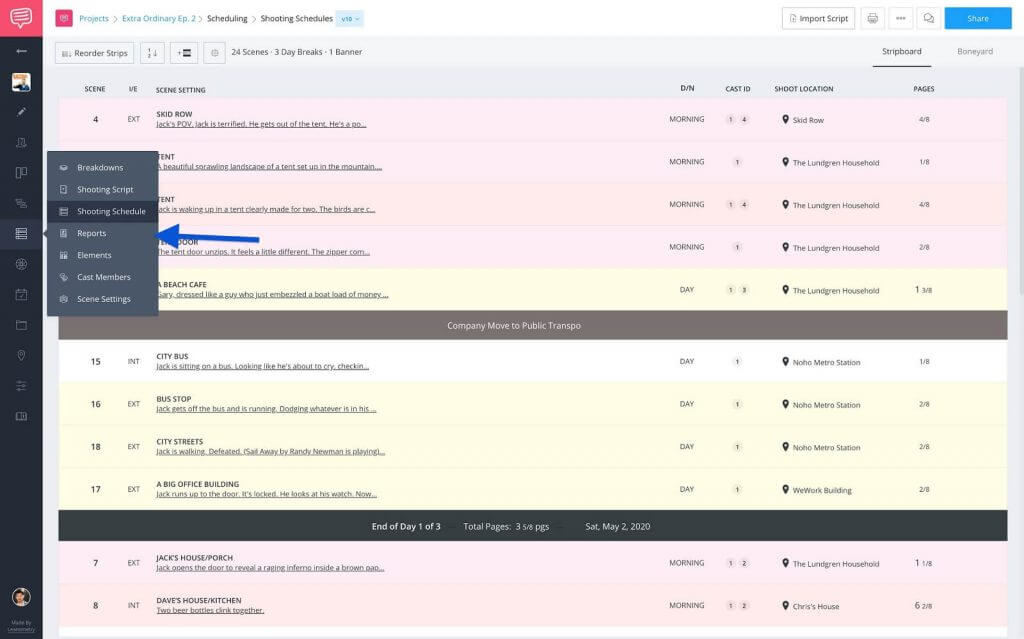Open A BEACH CAFE scene description

pos(274,295)
